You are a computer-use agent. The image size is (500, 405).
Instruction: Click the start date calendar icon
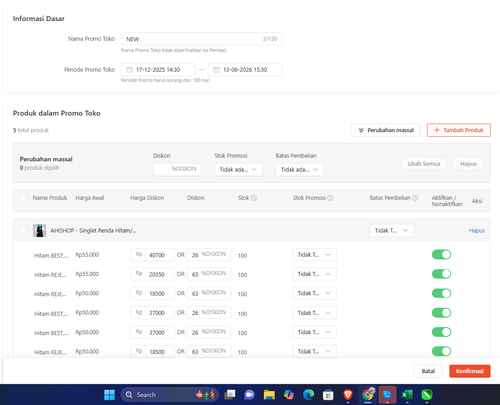point(129,70)
